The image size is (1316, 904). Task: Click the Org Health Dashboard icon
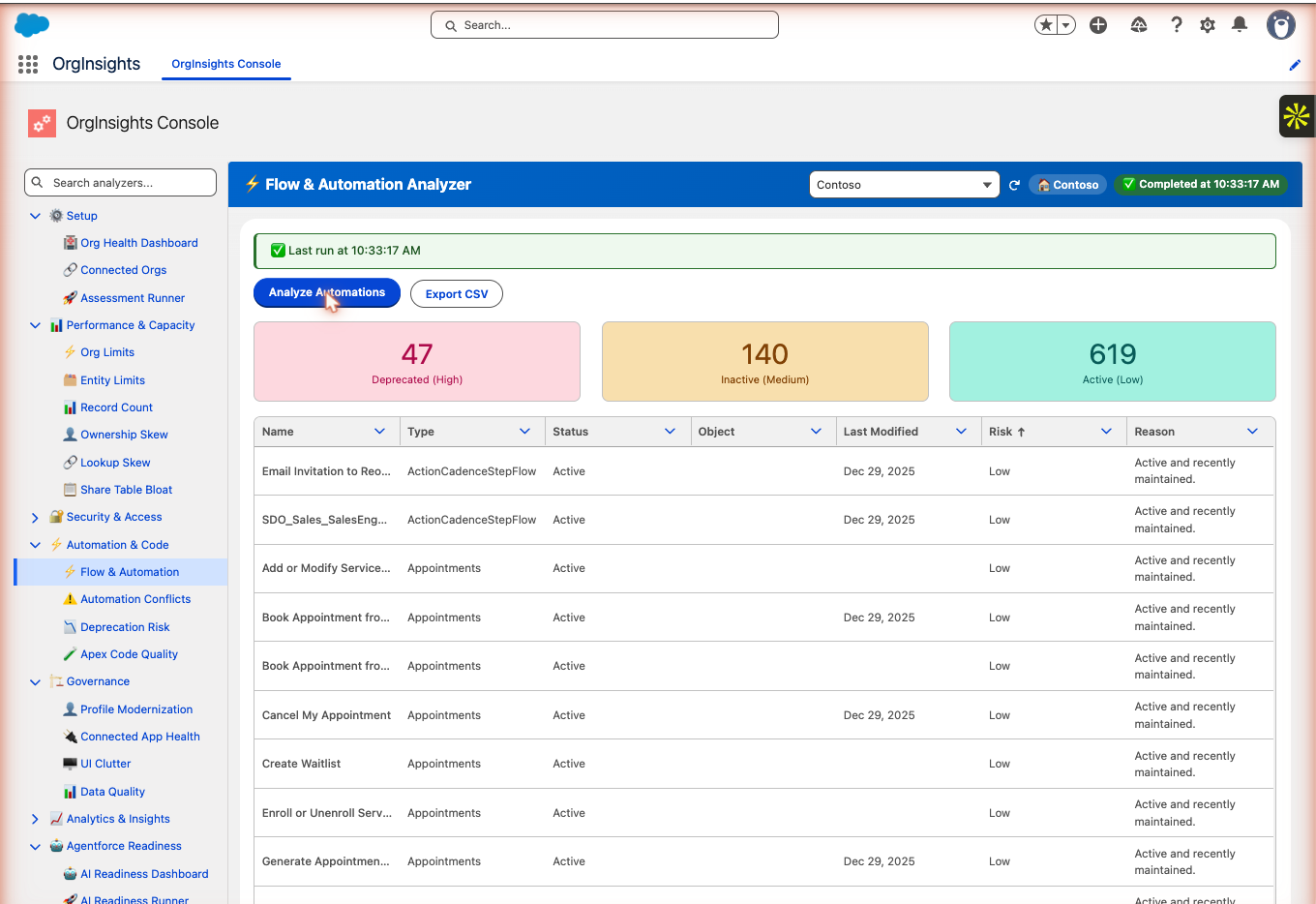[70, 243]
